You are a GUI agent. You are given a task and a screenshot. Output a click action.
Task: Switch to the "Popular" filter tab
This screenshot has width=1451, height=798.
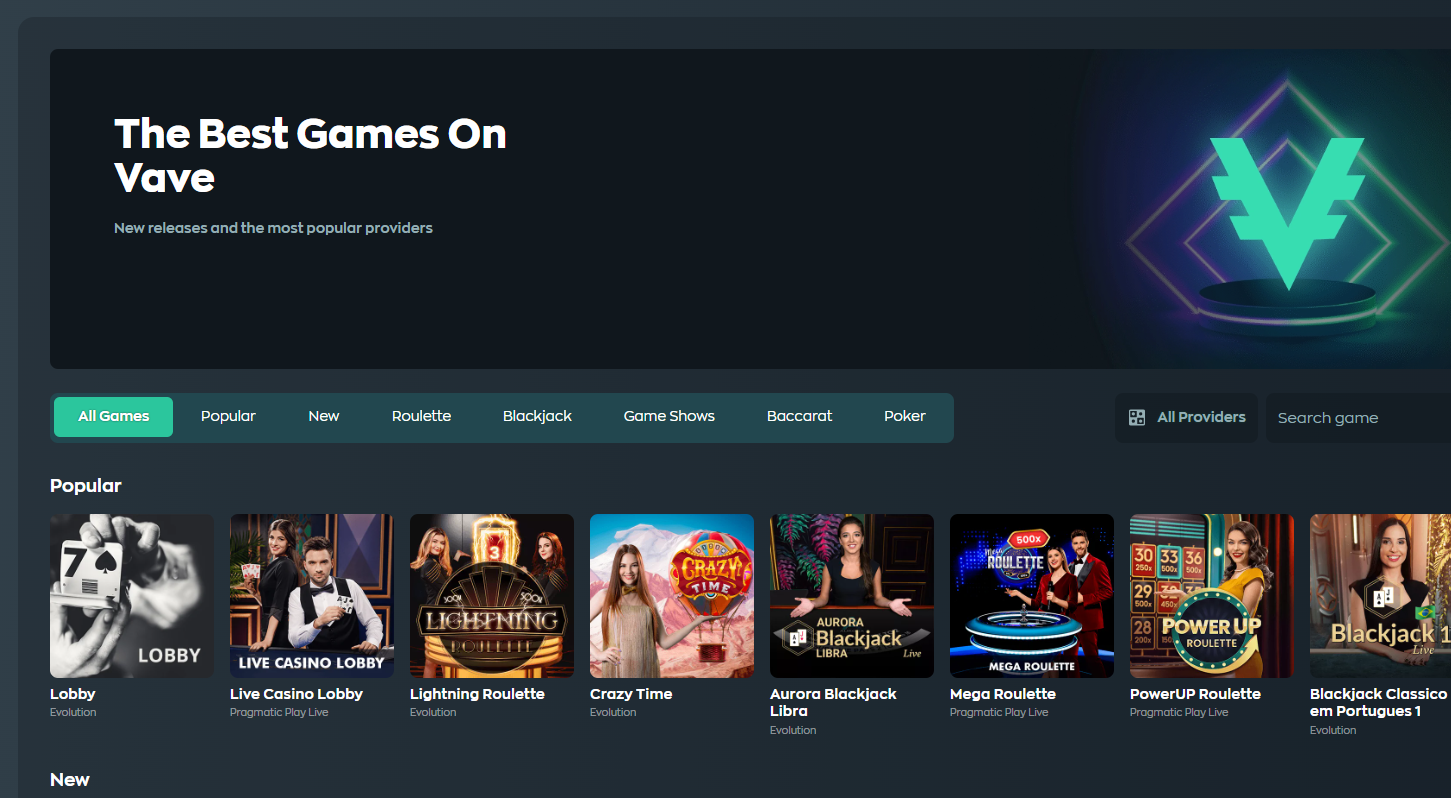pyautogui.click(x=228, y=416)
